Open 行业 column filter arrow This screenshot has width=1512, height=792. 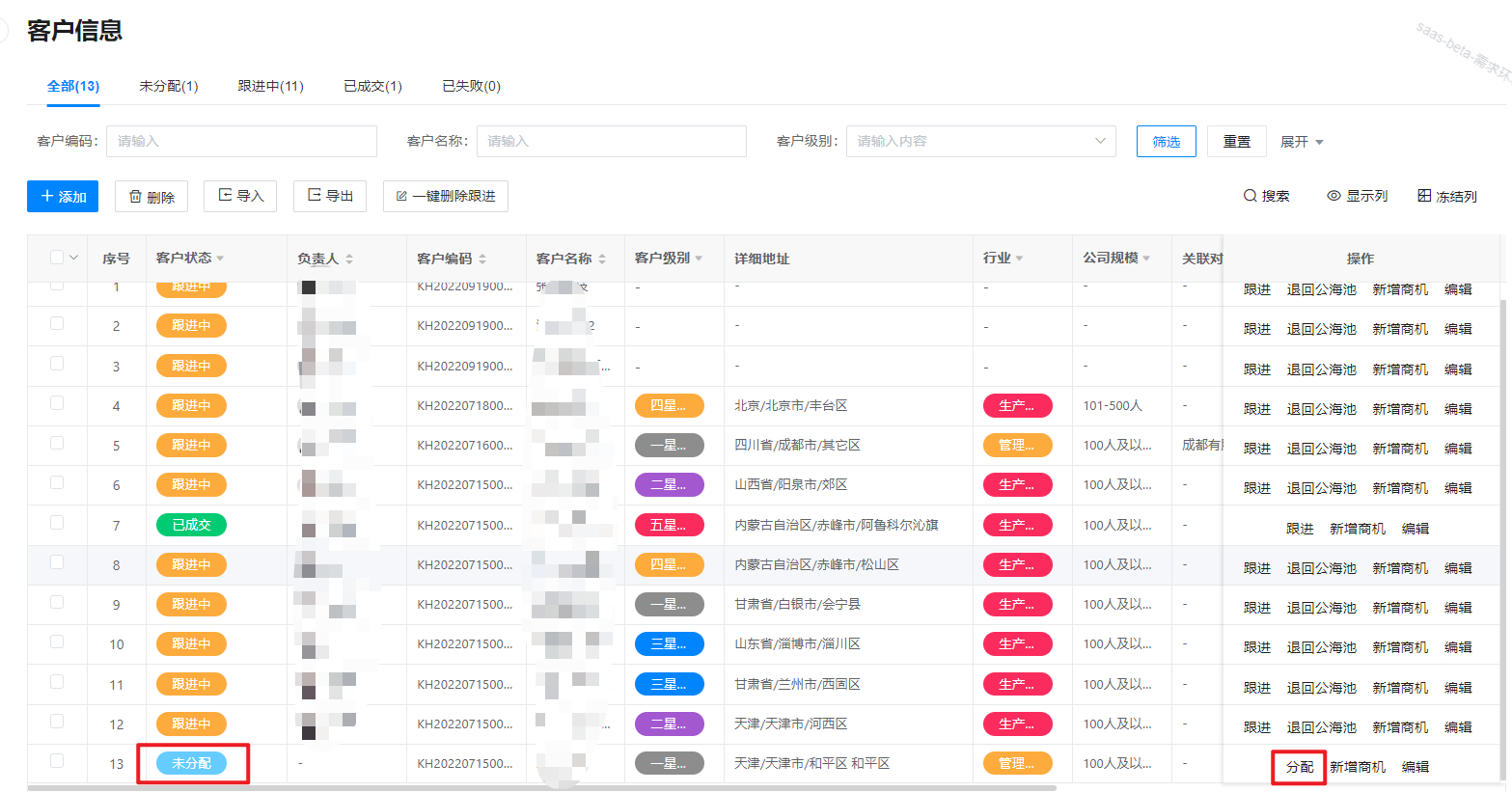[x=1019, y=259]
